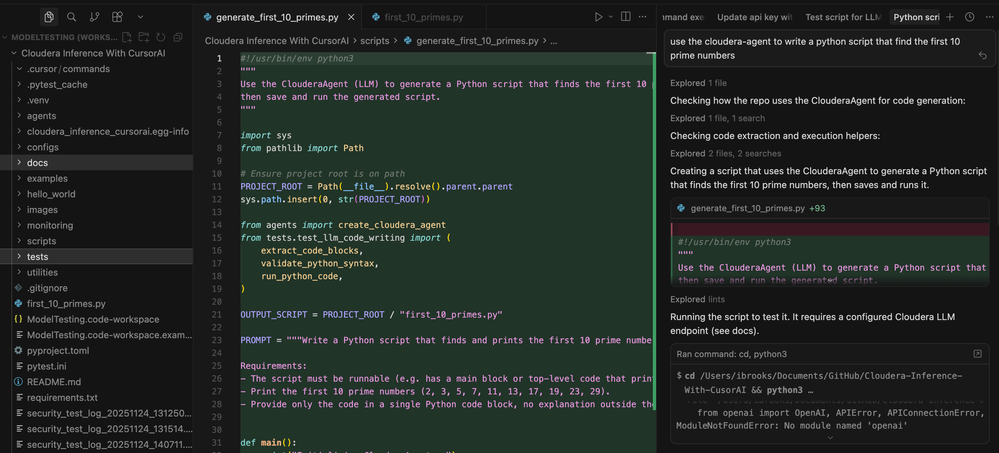Open ran command in terminal icon

coord(978,354)
